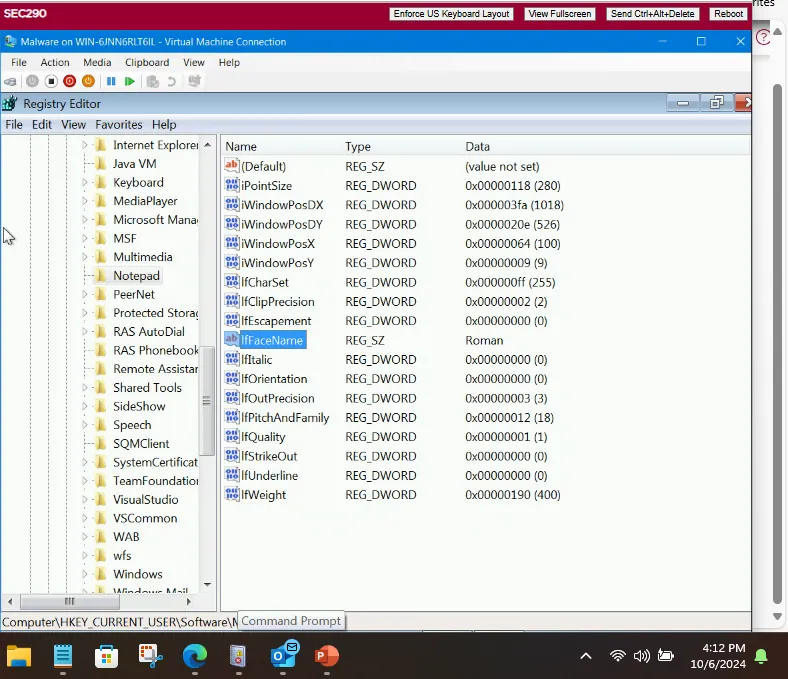Click the Ctrl+Alt+Delete toolbar icon in VM Connection
This screenshot has width=788, height=679.
pyautogui.click(x=10, y=81)
